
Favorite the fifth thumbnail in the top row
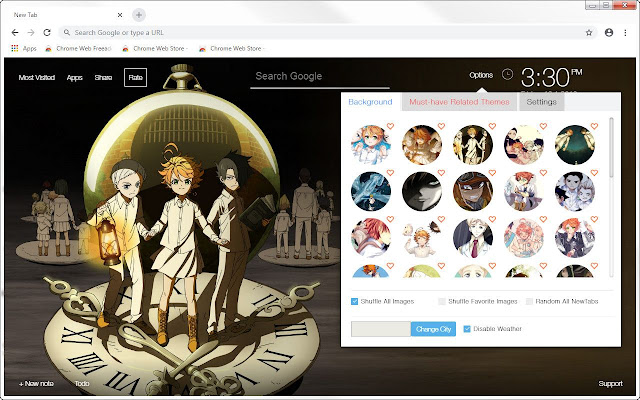(594, 126)
